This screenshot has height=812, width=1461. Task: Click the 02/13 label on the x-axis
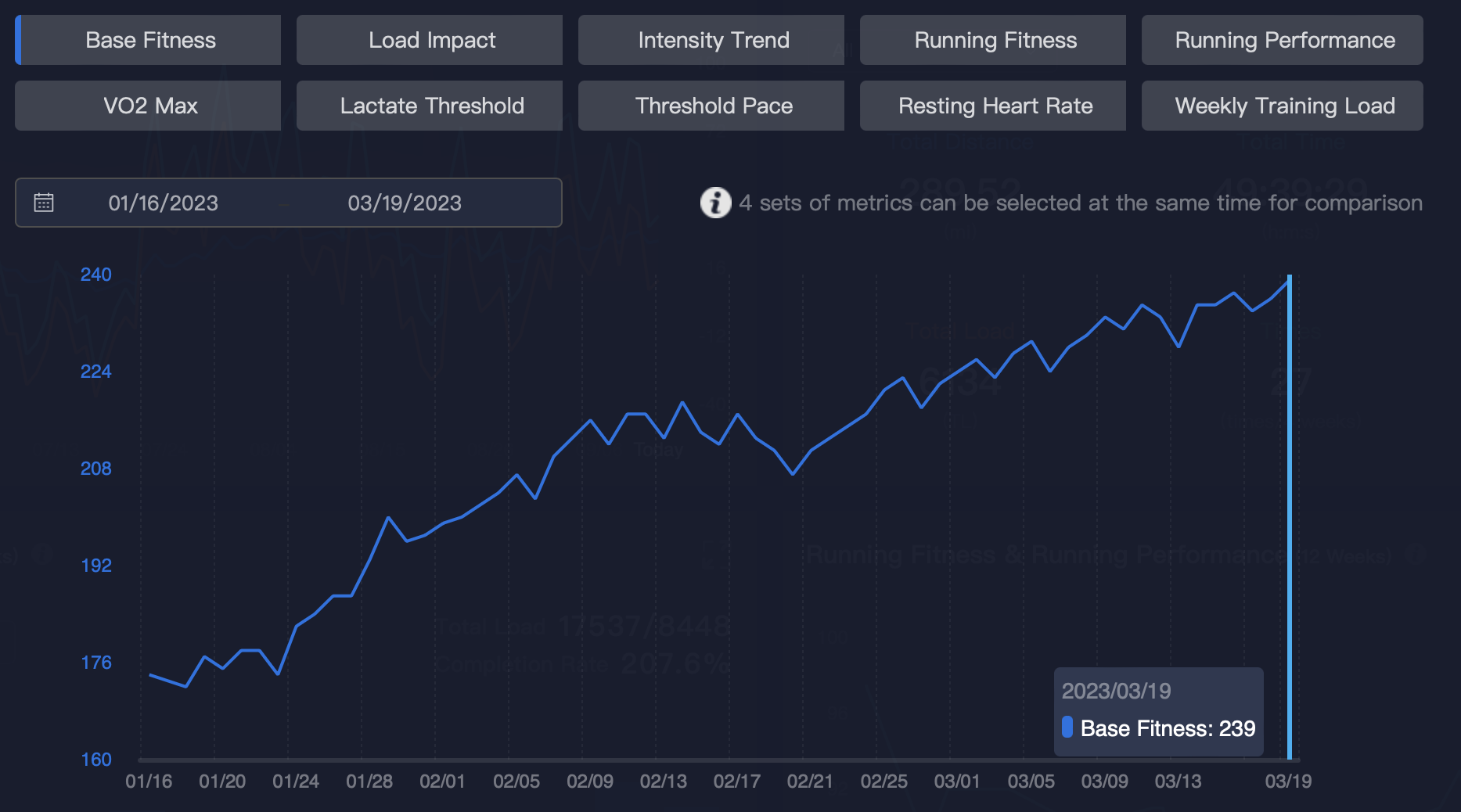(x=664, y=781)
